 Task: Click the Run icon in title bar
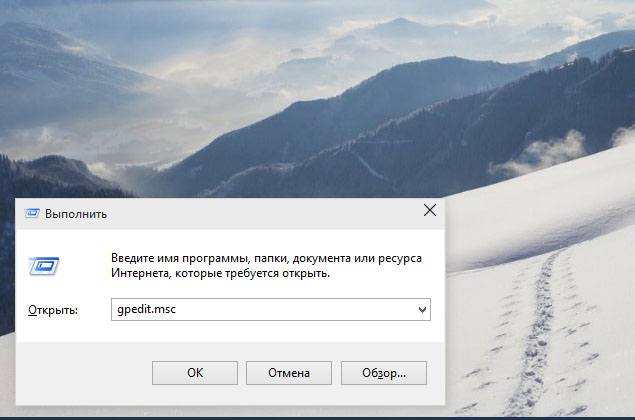(32, 213)
